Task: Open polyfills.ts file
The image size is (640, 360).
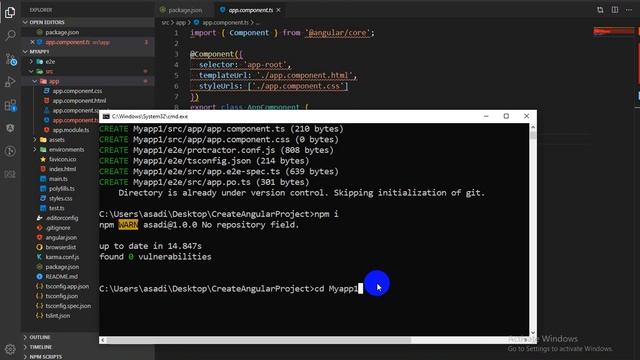Action: coord(62,189)
